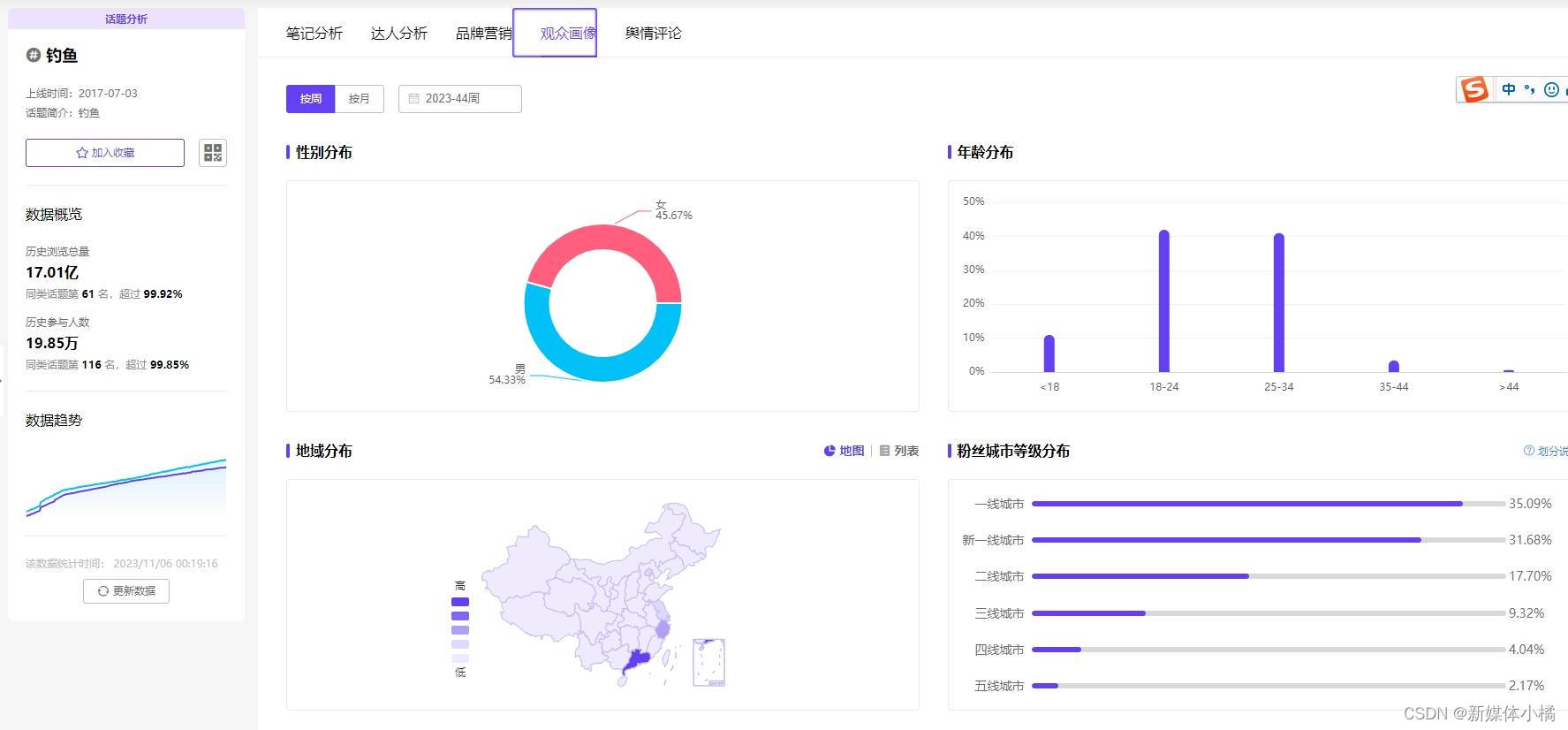Click the 话题分析 header label

tap(126, 19)
